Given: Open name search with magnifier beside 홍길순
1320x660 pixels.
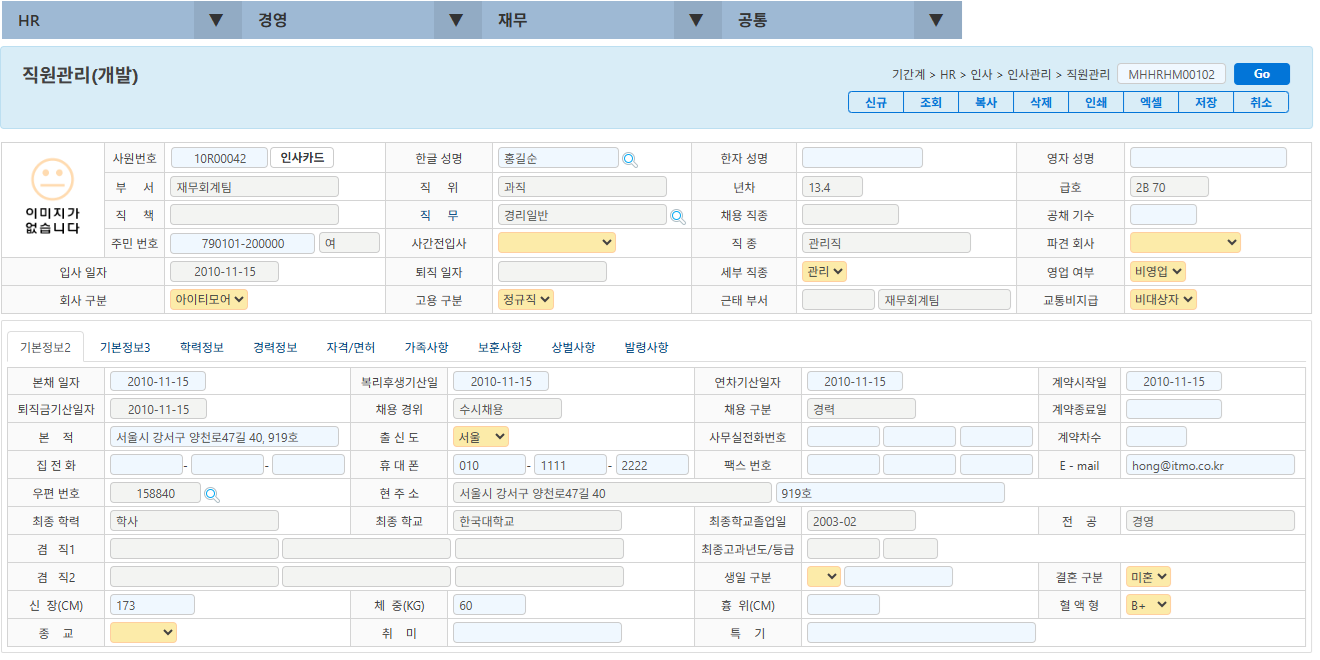Looking at the screenshot, I should click(x=628, y=157).
